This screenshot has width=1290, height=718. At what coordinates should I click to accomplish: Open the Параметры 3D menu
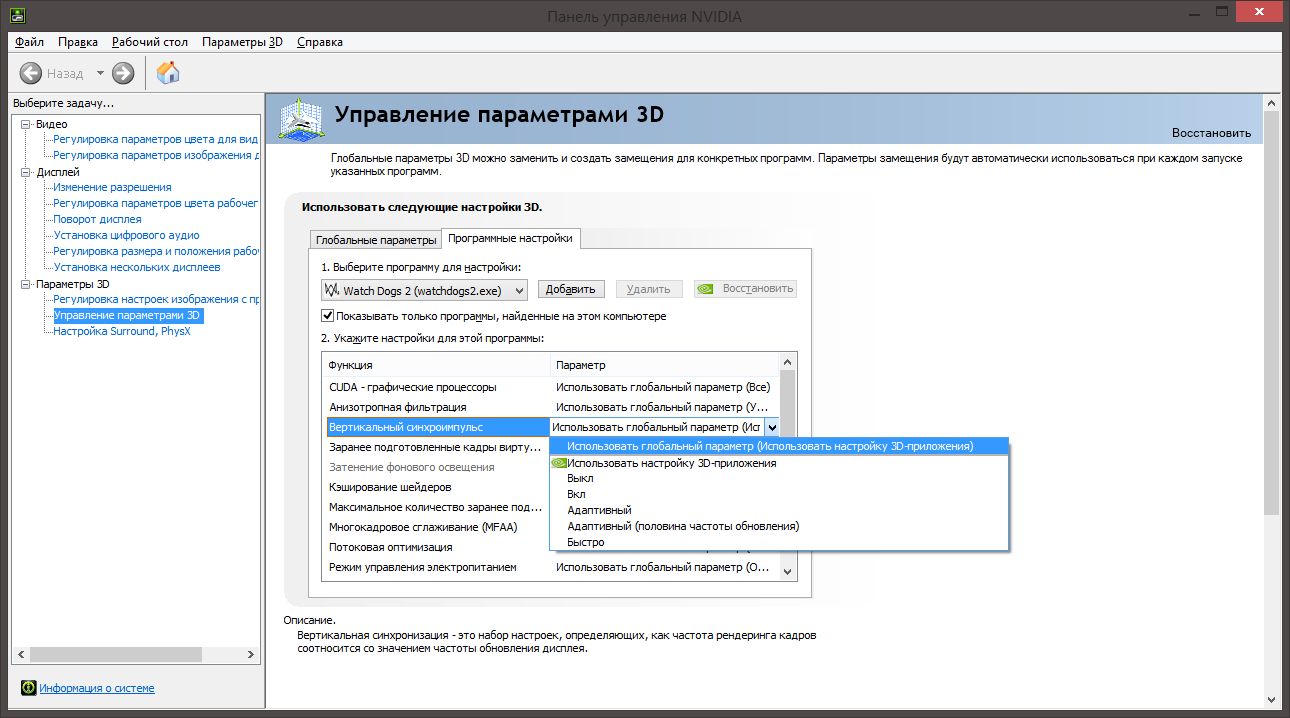243,42
